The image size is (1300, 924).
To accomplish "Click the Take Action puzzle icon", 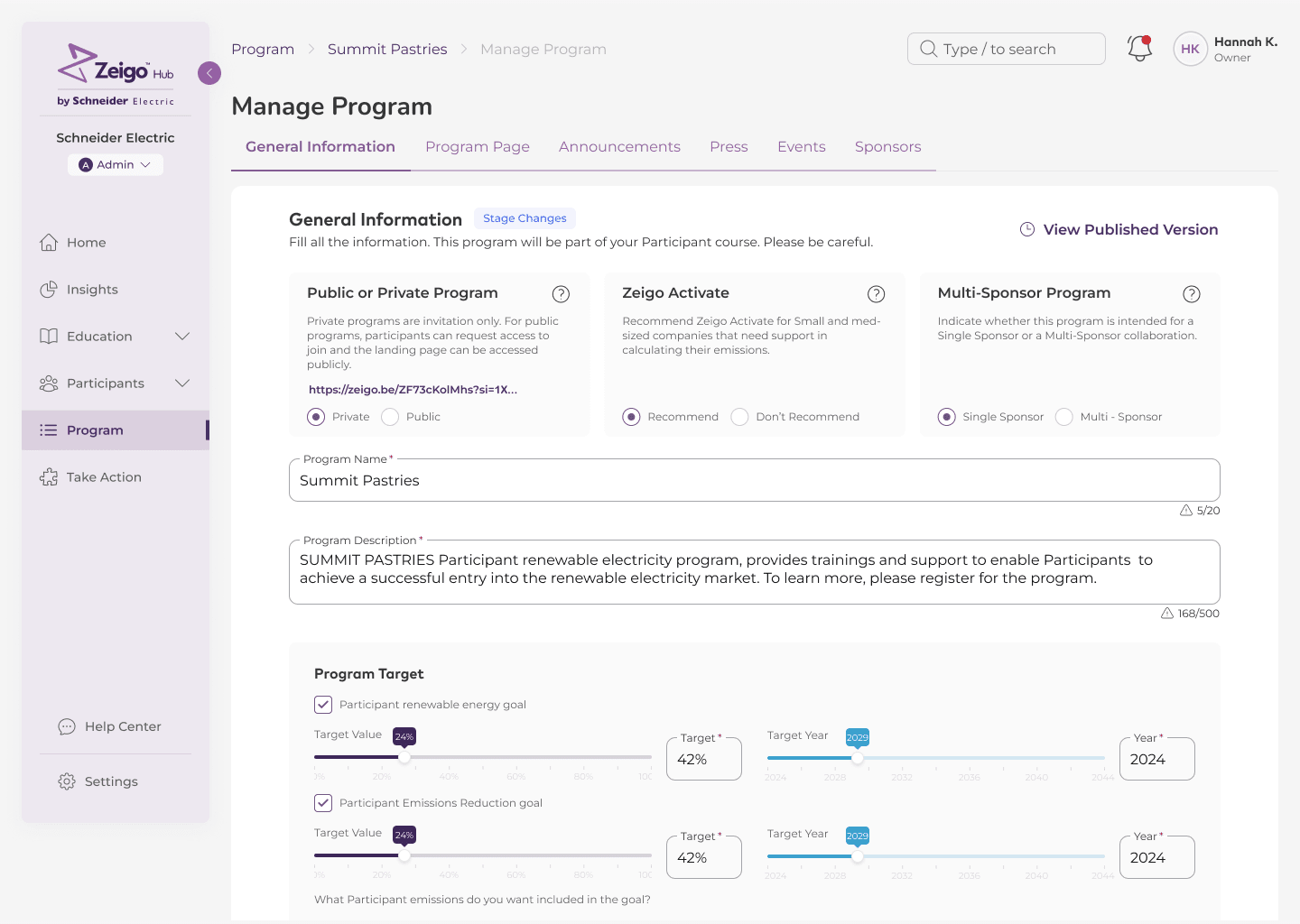I will (49, 477).
